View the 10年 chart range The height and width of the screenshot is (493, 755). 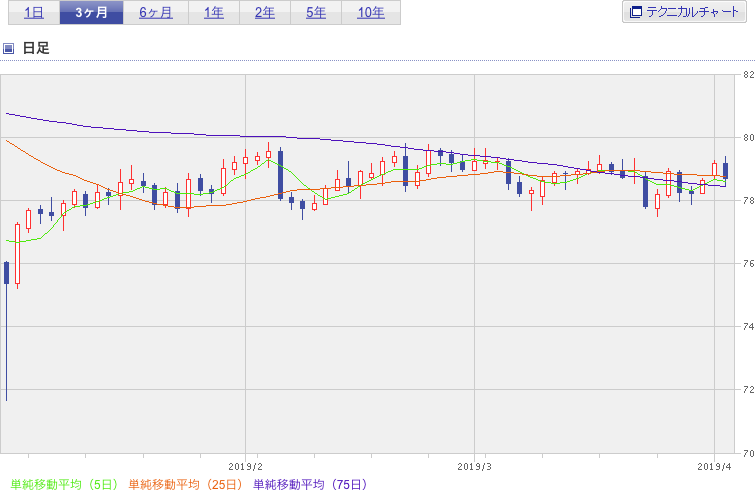click(x=371, y=13)
